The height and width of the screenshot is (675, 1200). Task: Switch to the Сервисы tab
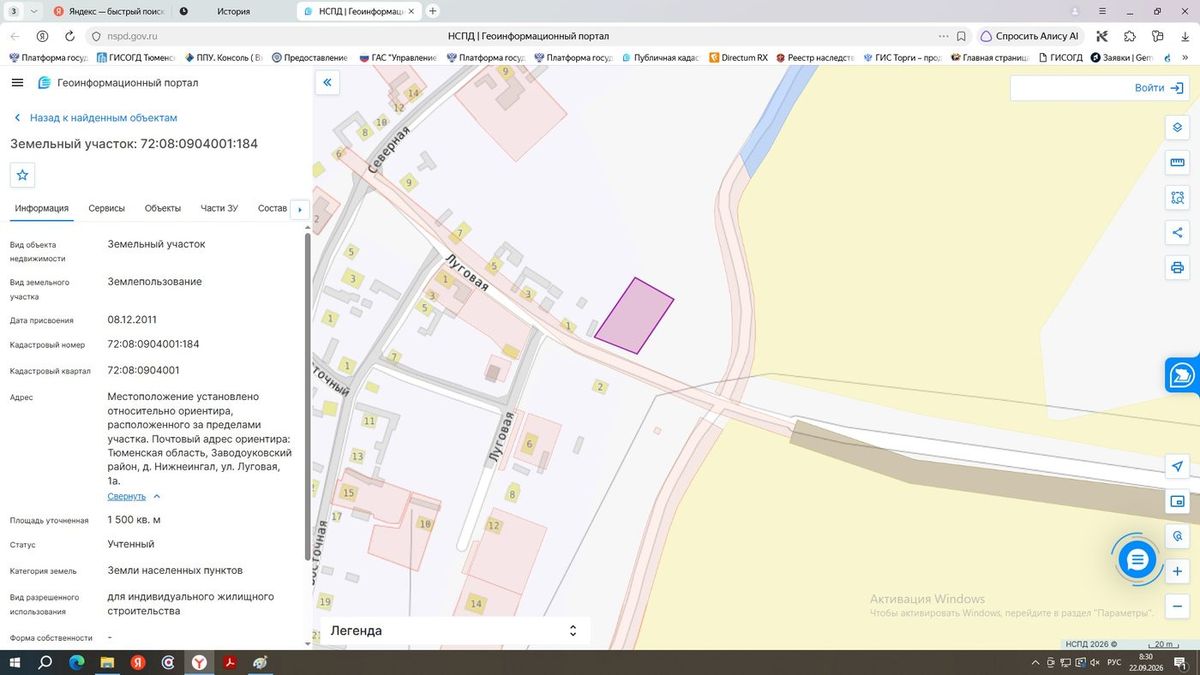pos(107,208)
